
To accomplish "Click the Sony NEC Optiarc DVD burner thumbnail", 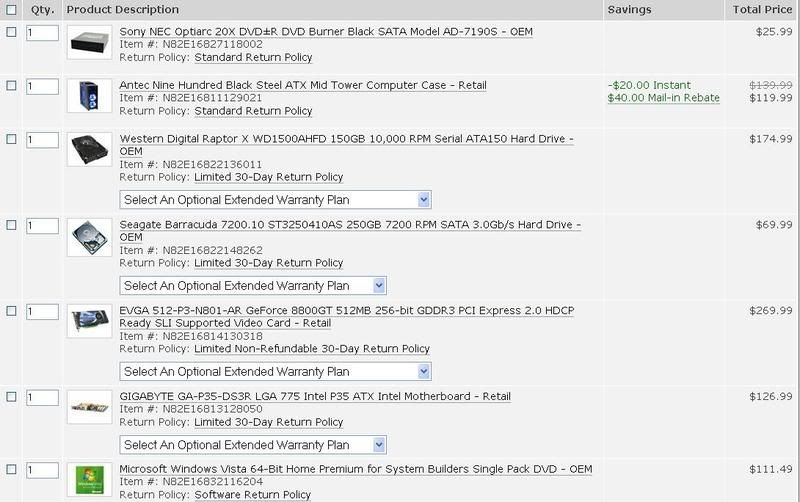I will click(x=89, y=44).
